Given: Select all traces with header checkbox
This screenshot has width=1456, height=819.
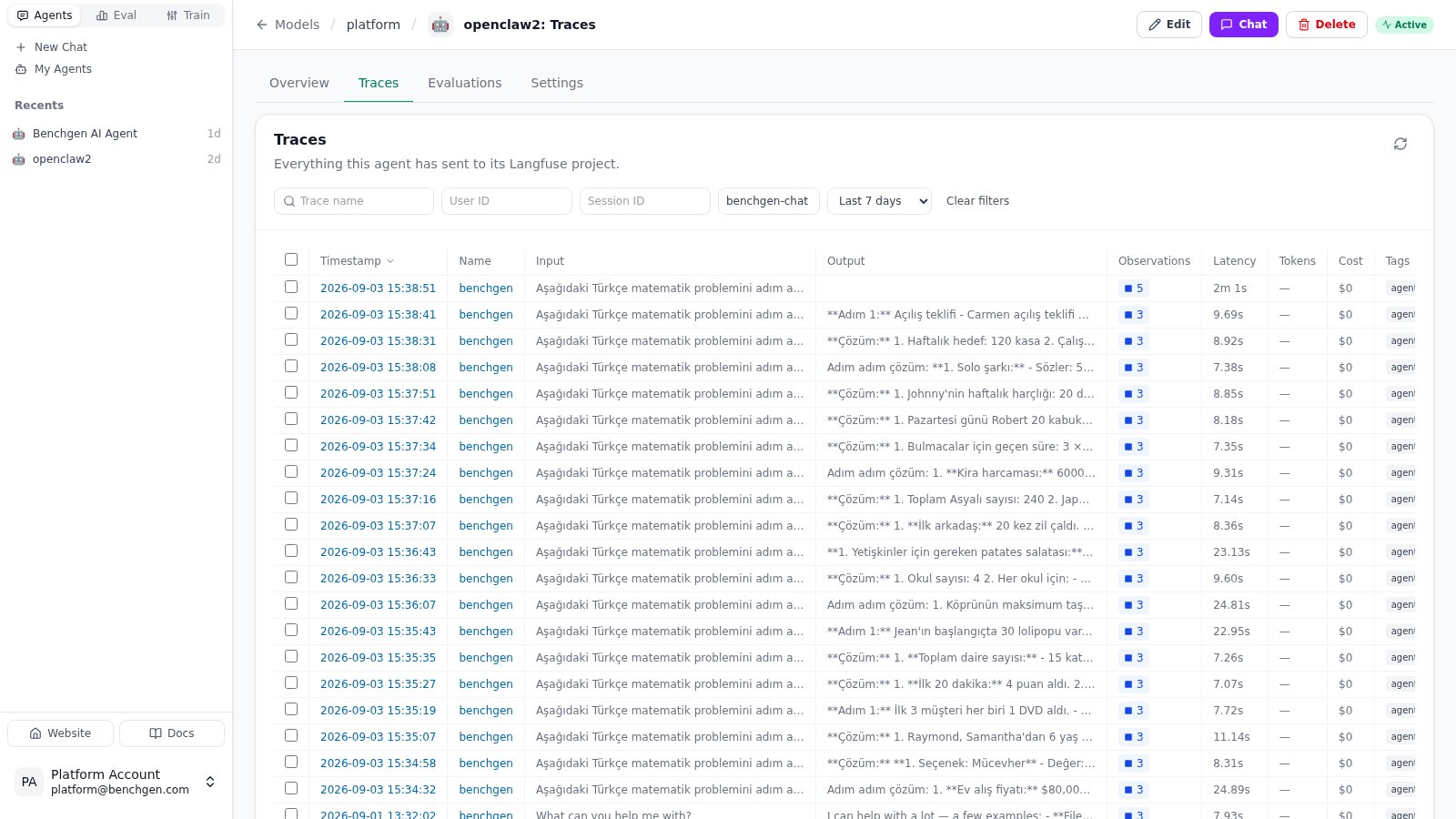Looking at the screenshot, I should (x=291, y=259).
